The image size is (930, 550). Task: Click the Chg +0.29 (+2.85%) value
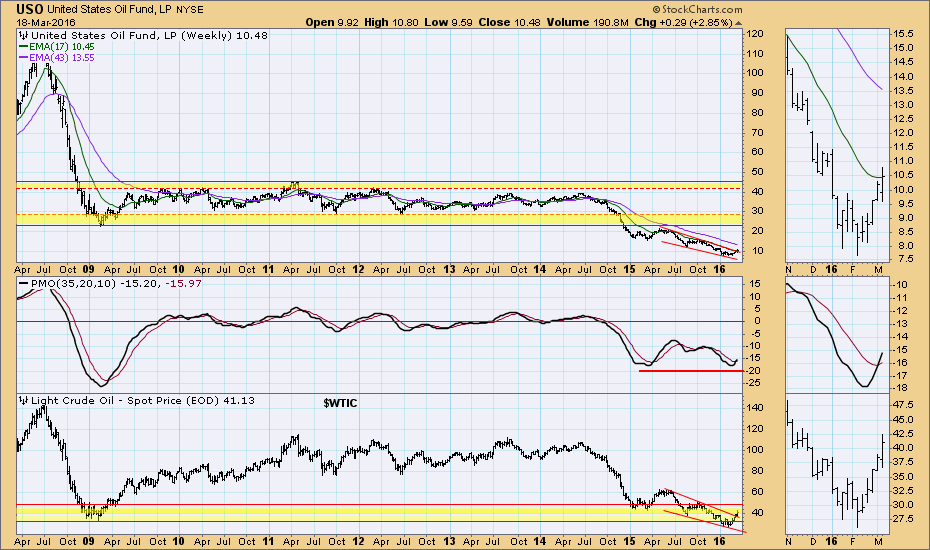[x=683, y=23]
